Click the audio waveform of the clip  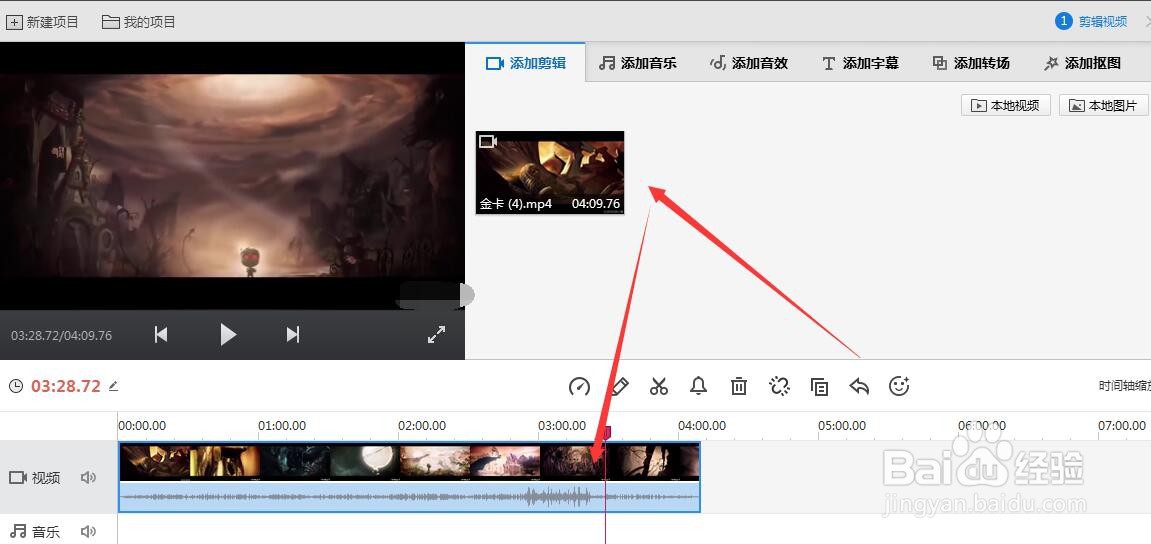coord(409,497)
